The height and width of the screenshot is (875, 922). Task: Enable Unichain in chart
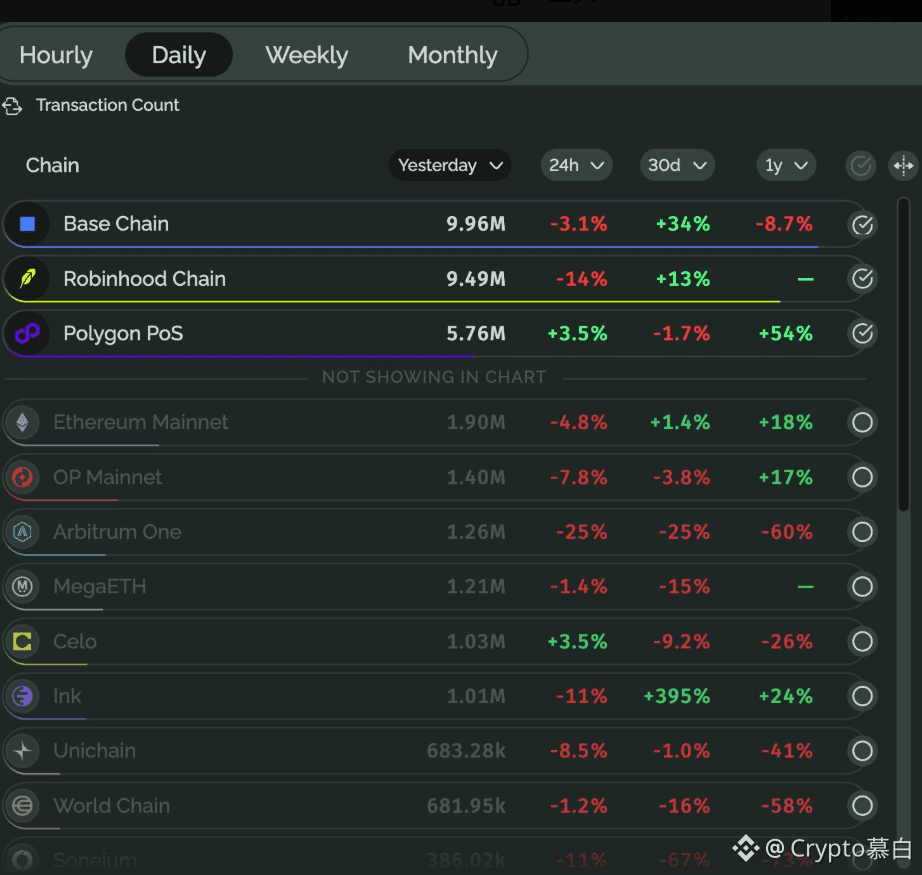(862, 751)
